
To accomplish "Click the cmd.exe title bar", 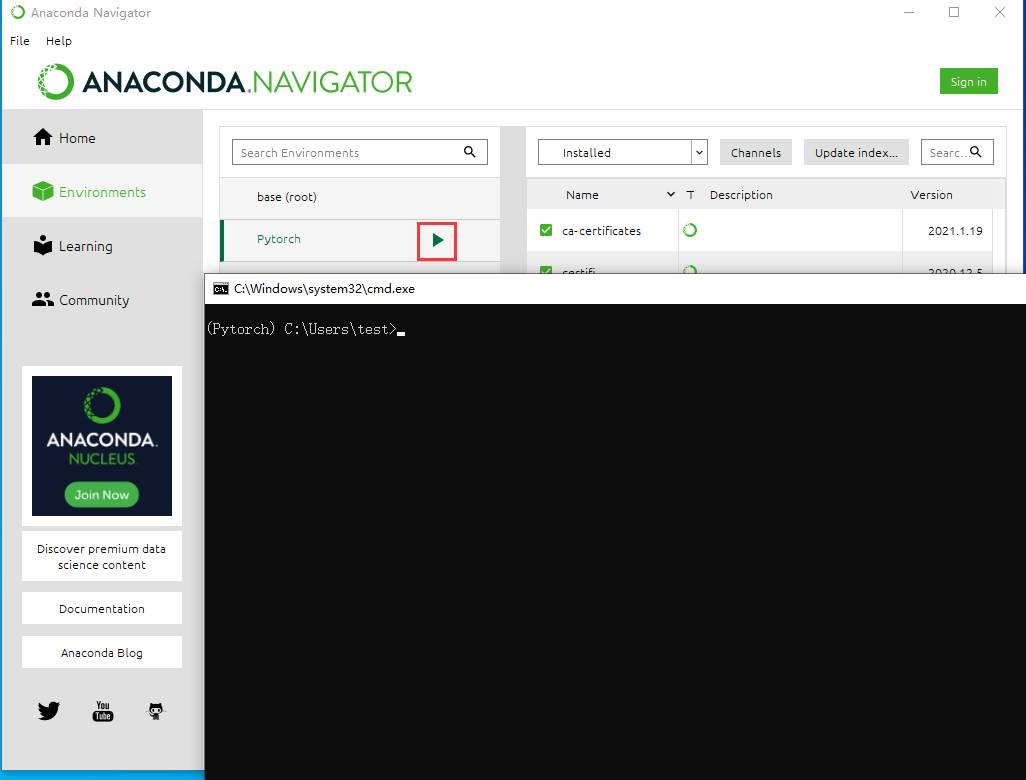I will pos(615,289).
